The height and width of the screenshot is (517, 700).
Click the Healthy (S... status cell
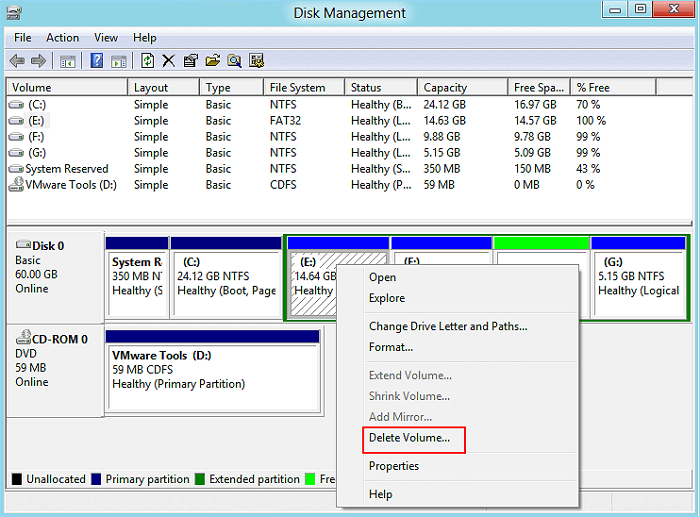tap(381, 169)
